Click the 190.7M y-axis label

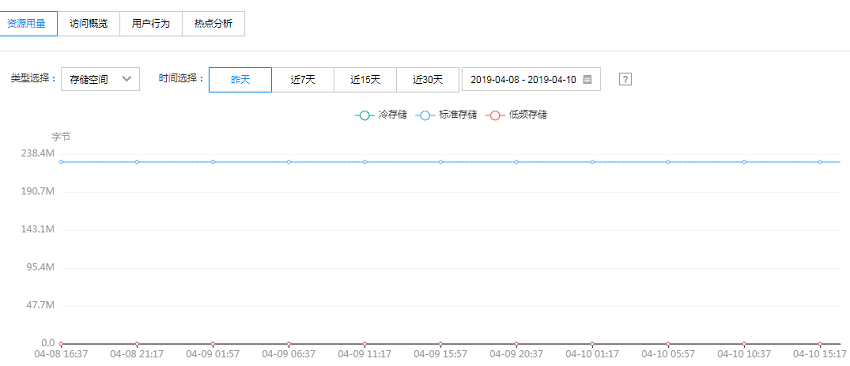coord(38,191)
